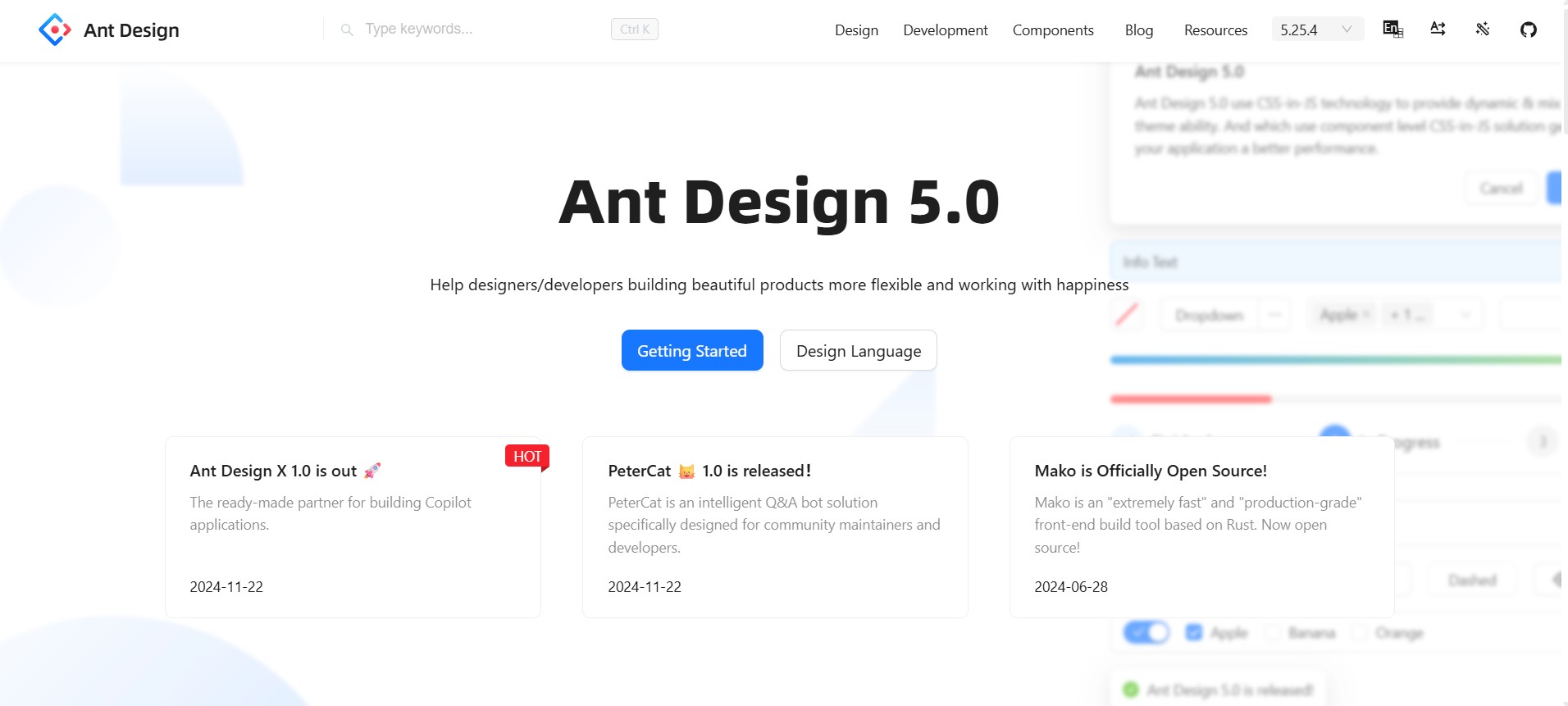This screenshot has width=1568, height=706.
Task: Open 'Mako is Officially Open Source!' card
Action: [x=1202, y=527]
